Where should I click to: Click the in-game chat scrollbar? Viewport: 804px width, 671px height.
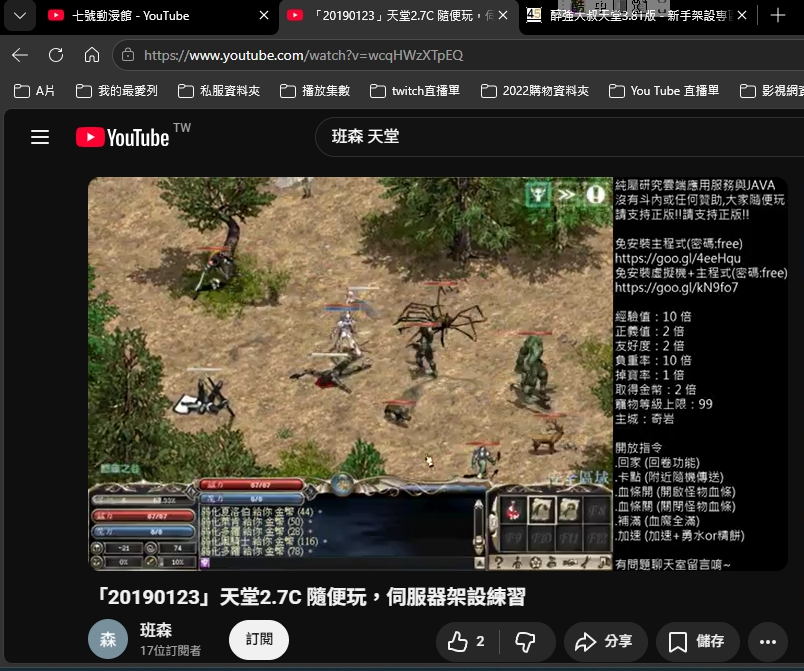(x=479, y=528)
